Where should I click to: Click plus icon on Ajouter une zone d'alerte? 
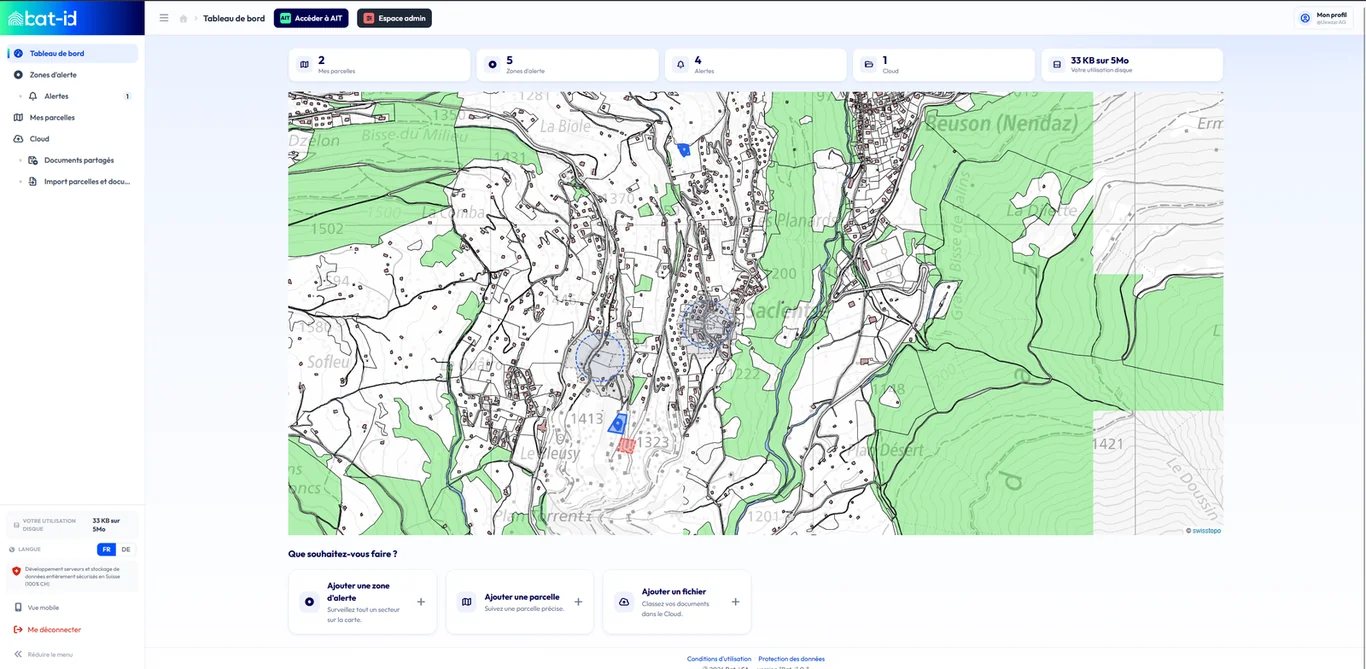421,602
